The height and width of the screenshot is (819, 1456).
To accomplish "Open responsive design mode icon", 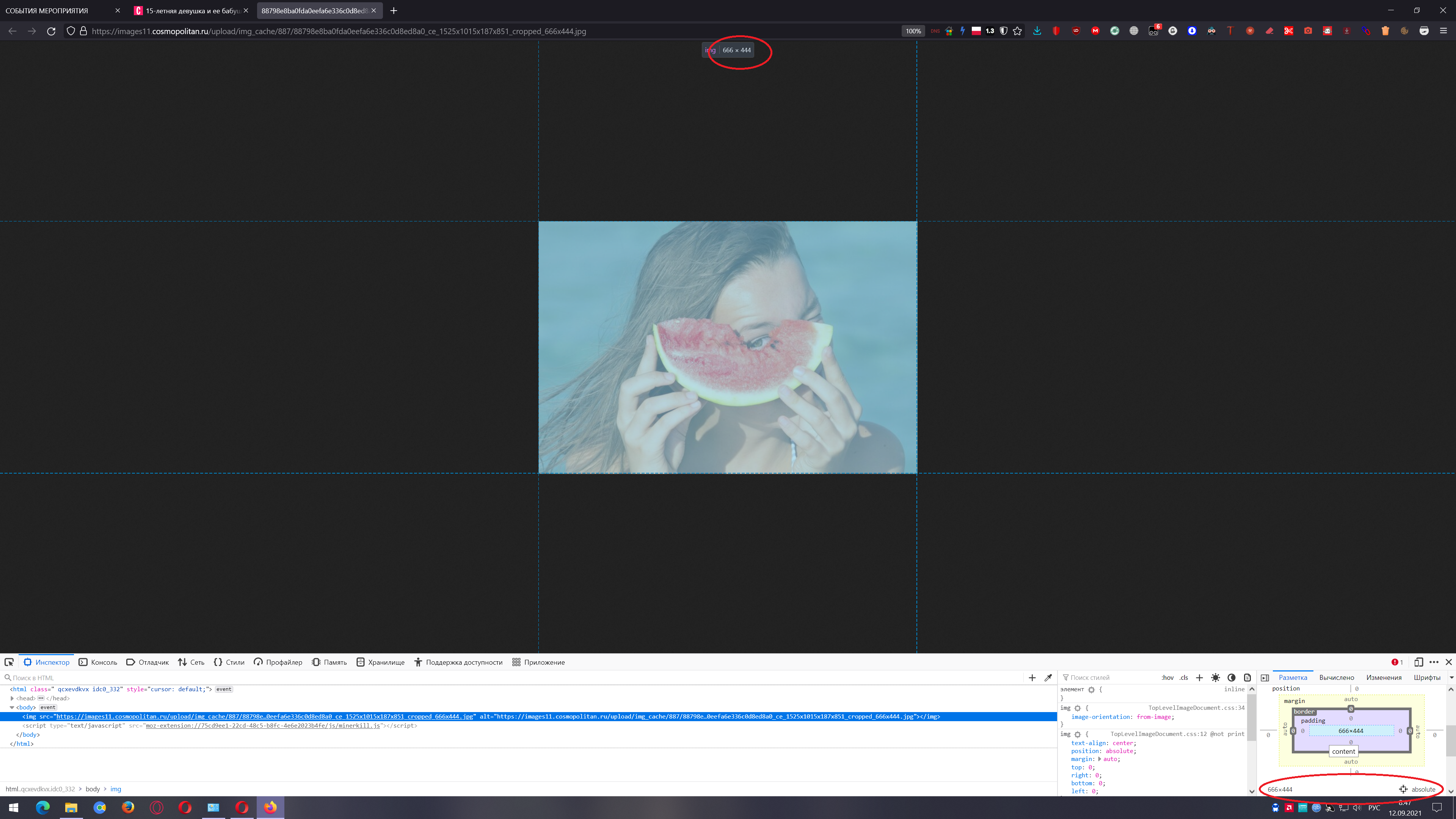I will pyautogui.click(x=1418, y=662).
